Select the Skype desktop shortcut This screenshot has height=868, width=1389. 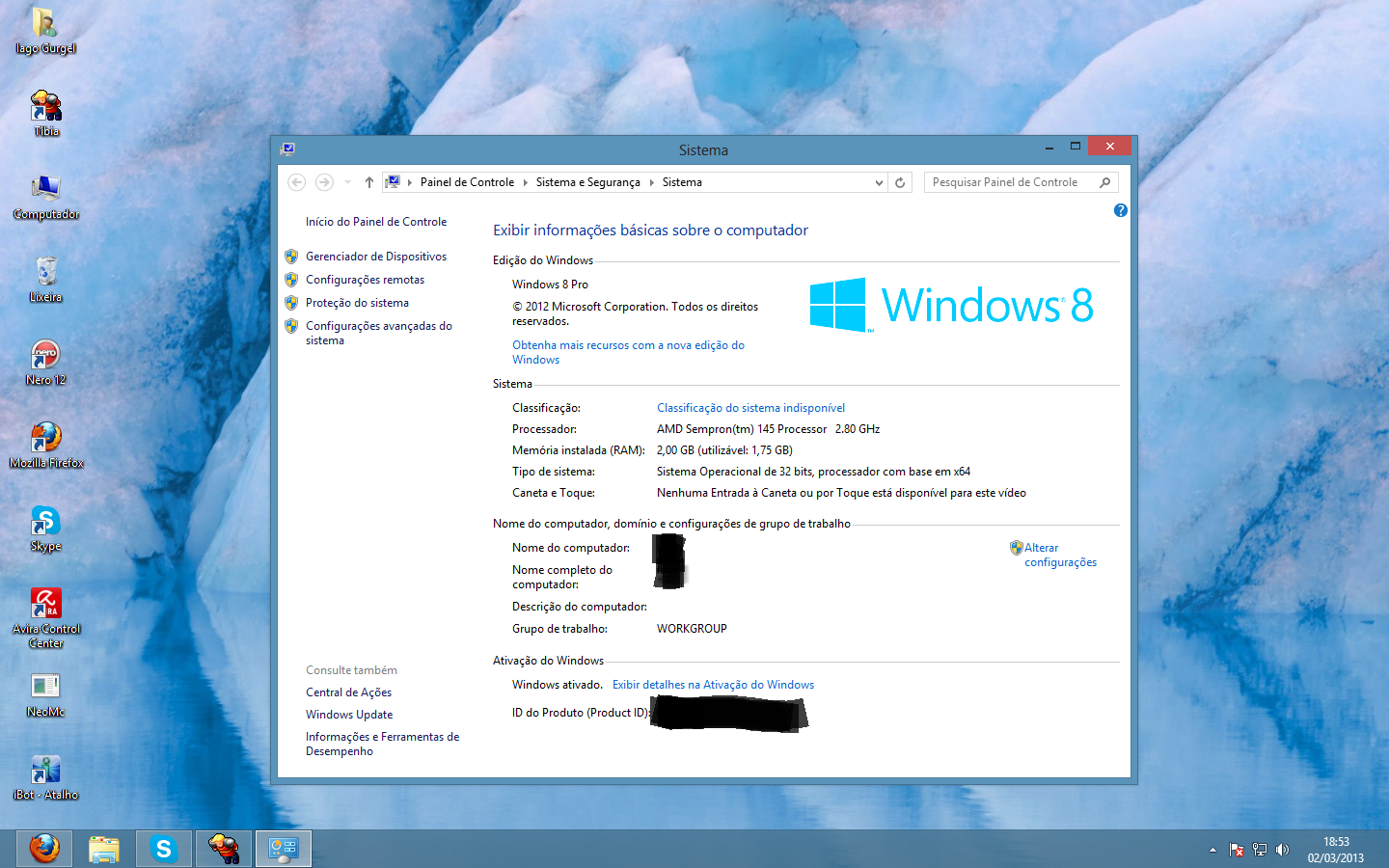tap(45, 529)
